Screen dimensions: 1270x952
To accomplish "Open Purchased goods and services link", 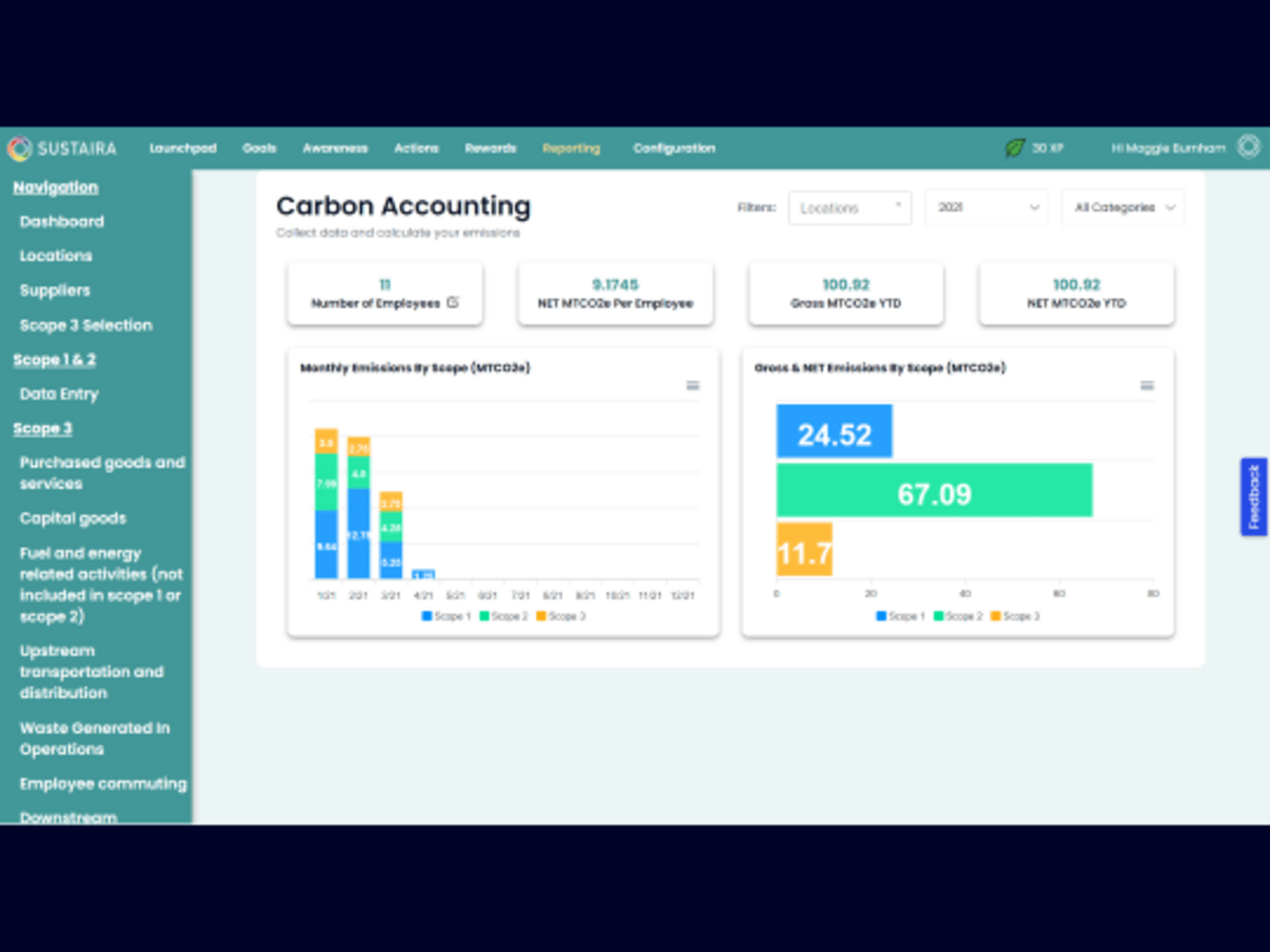I will click(x=102, y=473).
